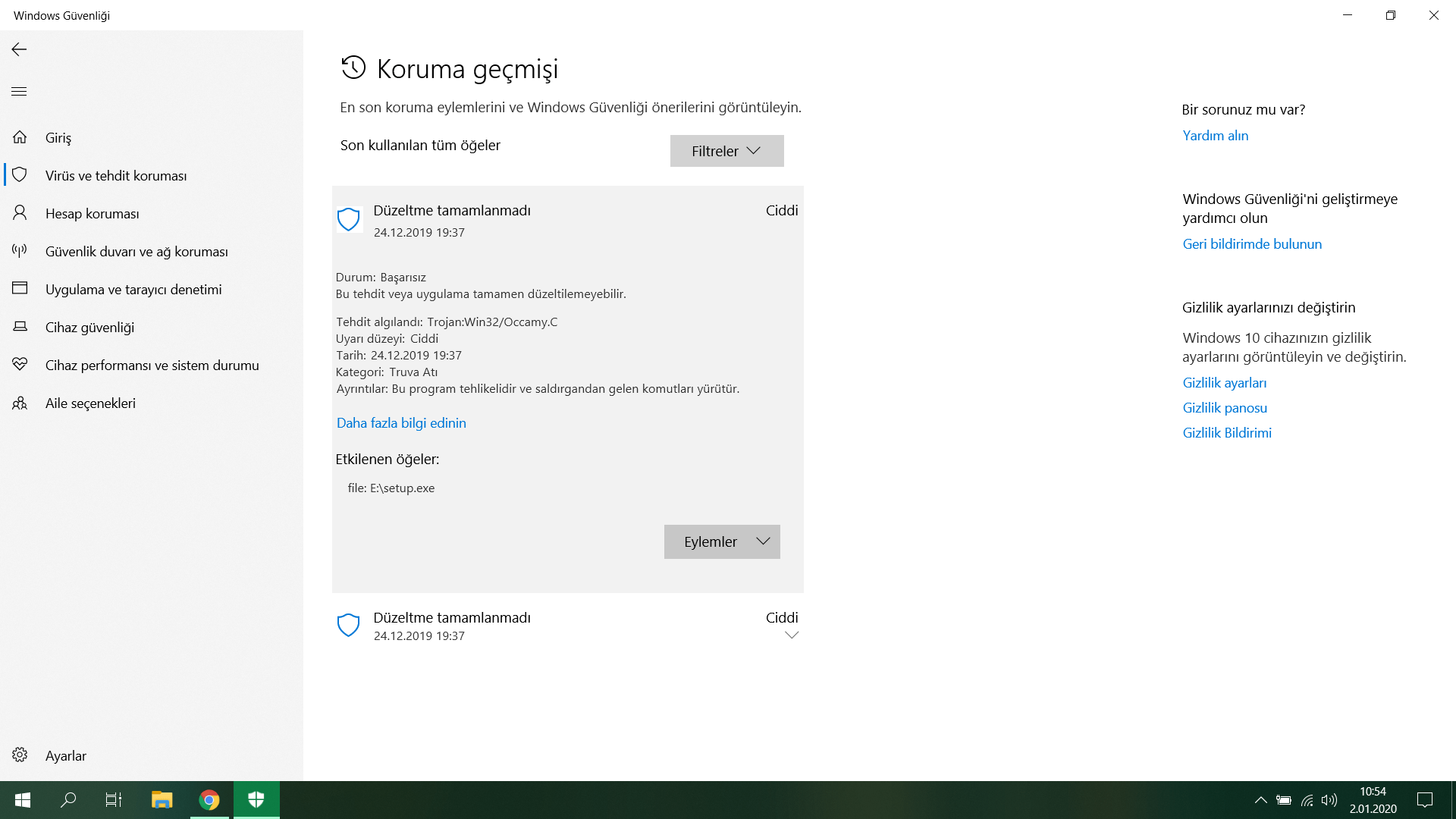The height and width of the screenshot is (819, 1456).
Task: Select Cihaz güvenliği menu item
Action: point(89,328)
